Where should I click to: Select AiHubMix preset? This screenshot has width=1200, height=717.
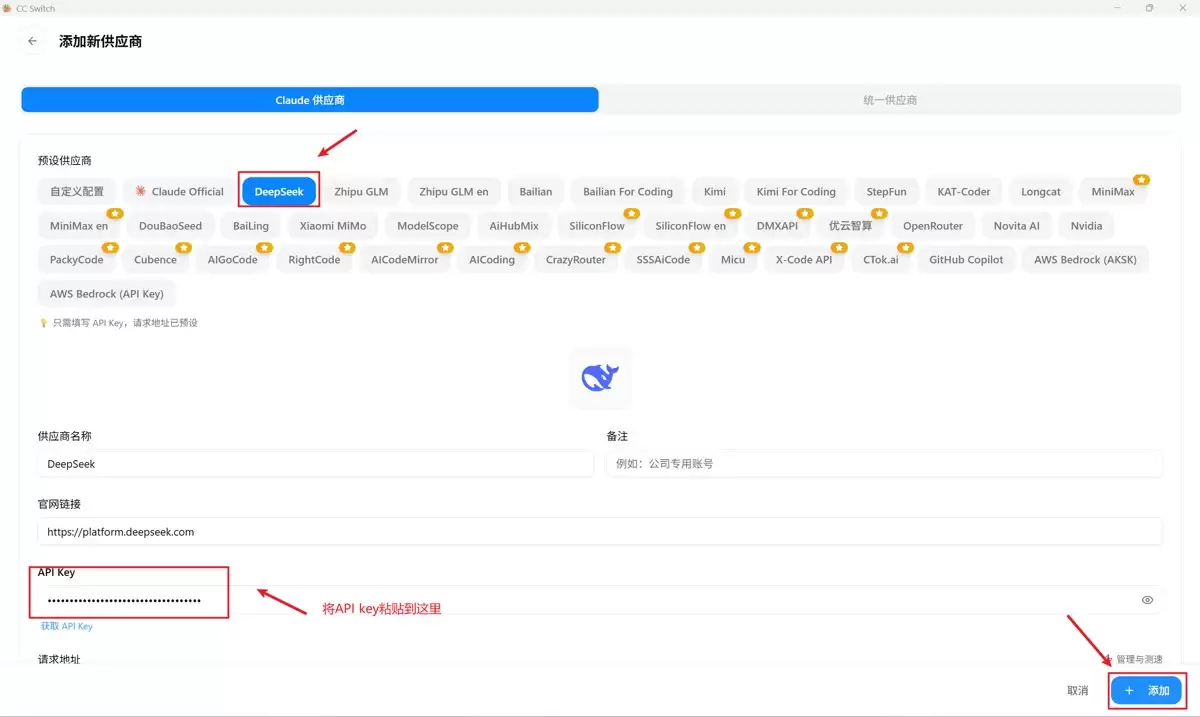pos(514,226)
